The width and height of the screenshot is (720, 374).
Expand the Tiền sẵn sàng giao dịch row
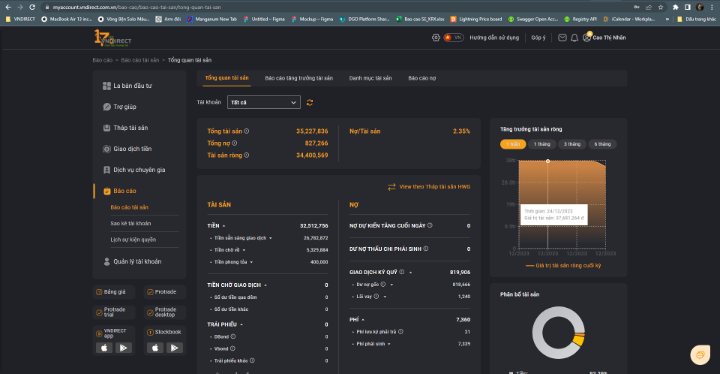pyautogui.click(x=270, y=238)
